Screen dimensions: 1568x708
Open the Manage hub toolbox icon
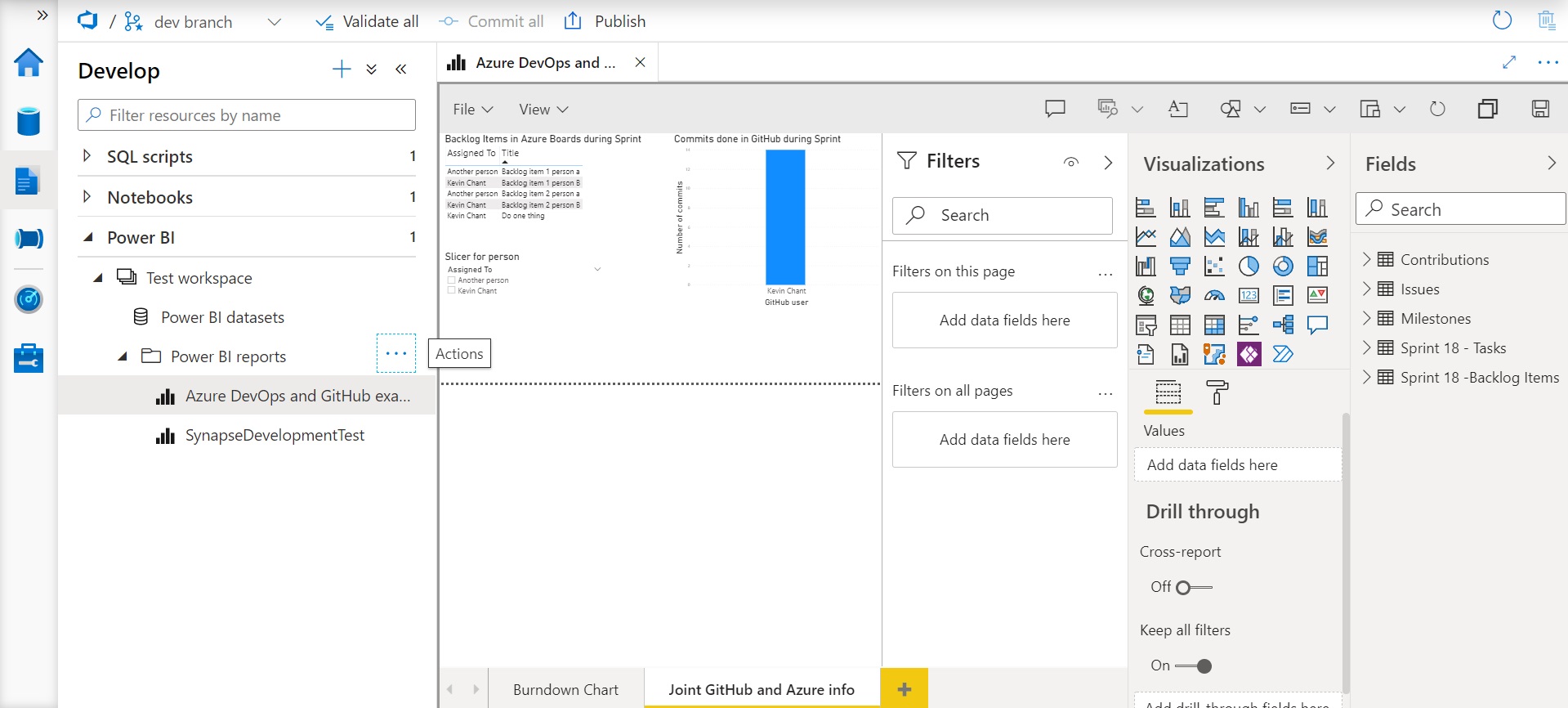[x=29, y=358]
